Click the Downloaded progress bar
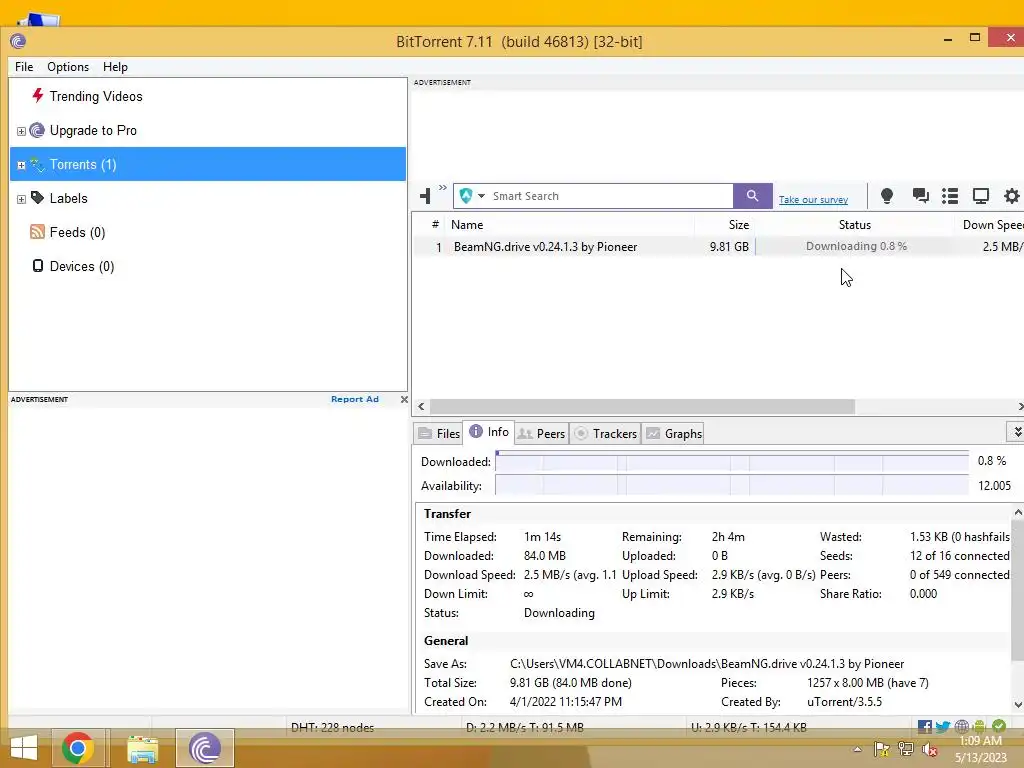1024x768 pixels. [732, 461]
